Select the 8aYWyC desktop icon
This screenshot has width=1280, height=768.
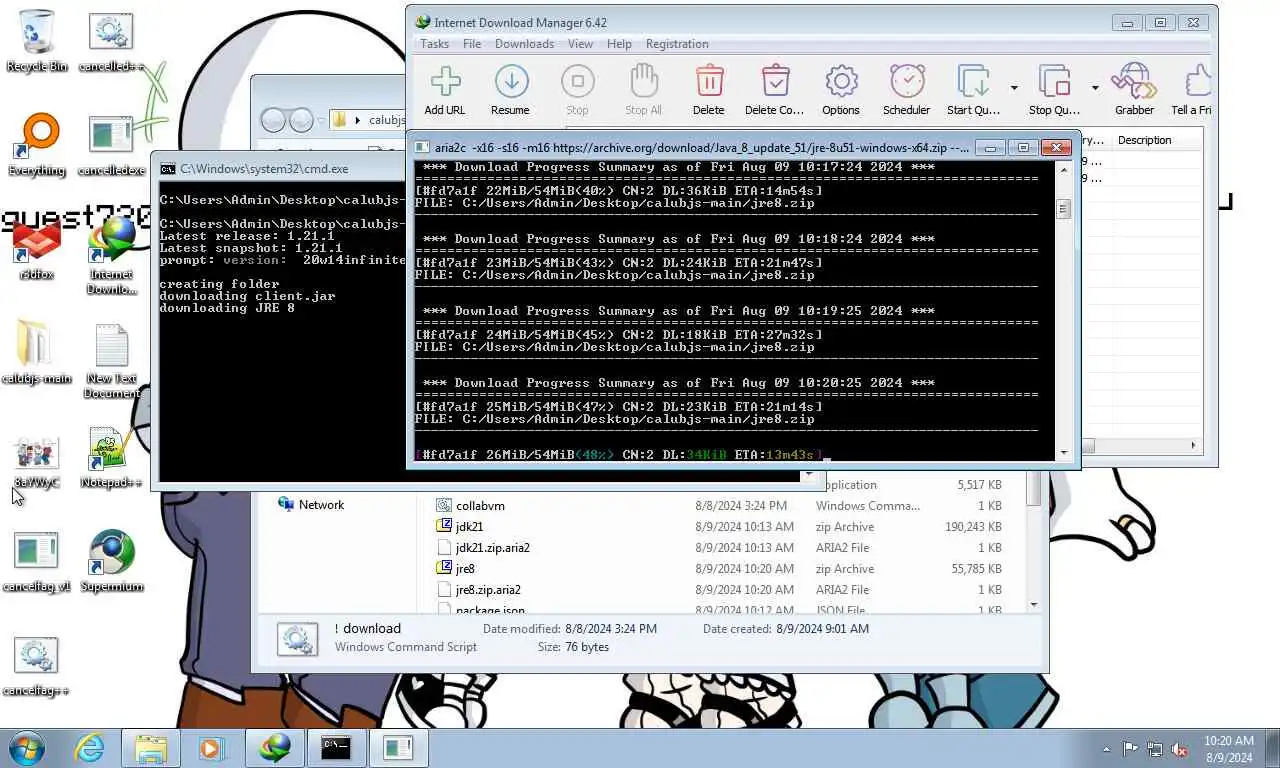[x=37, y=462]
